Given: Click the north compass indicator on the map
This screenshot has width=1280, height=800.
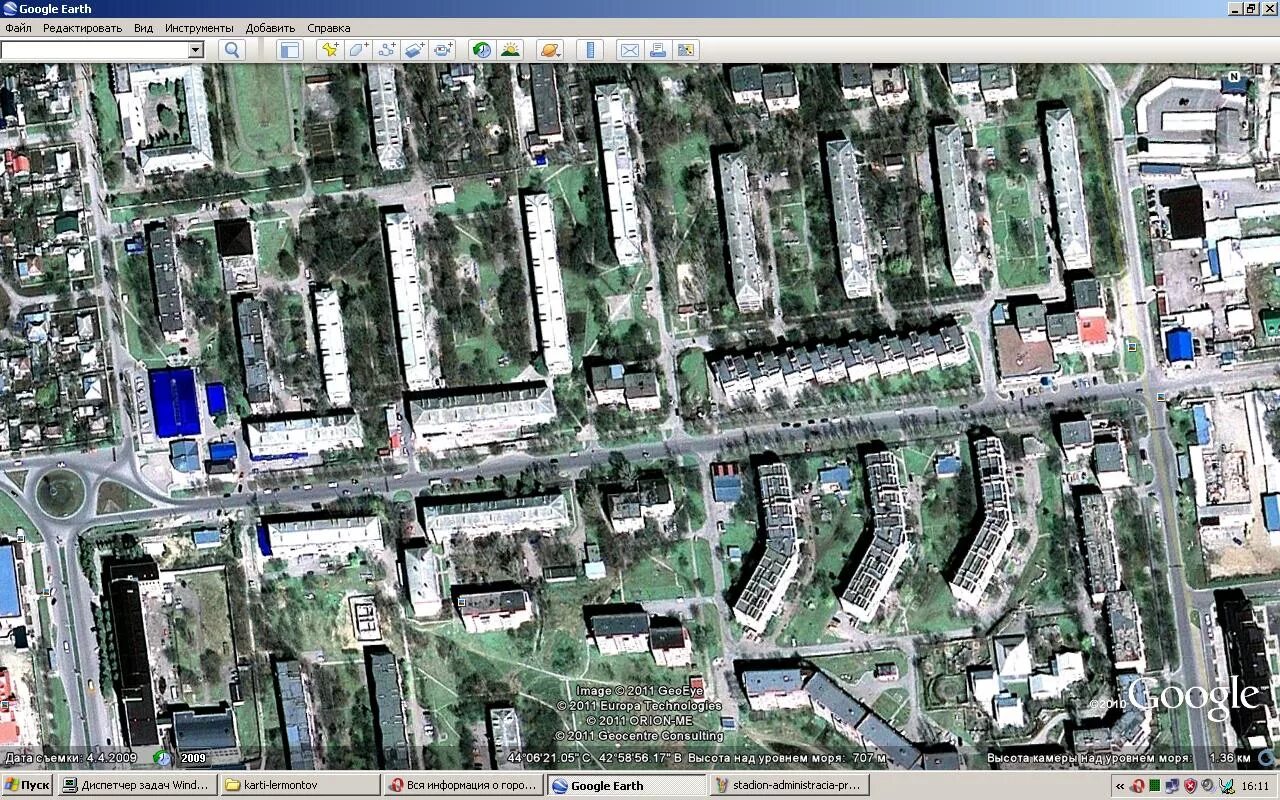Looking at the screenshot, I should [x=1233, y=77].
